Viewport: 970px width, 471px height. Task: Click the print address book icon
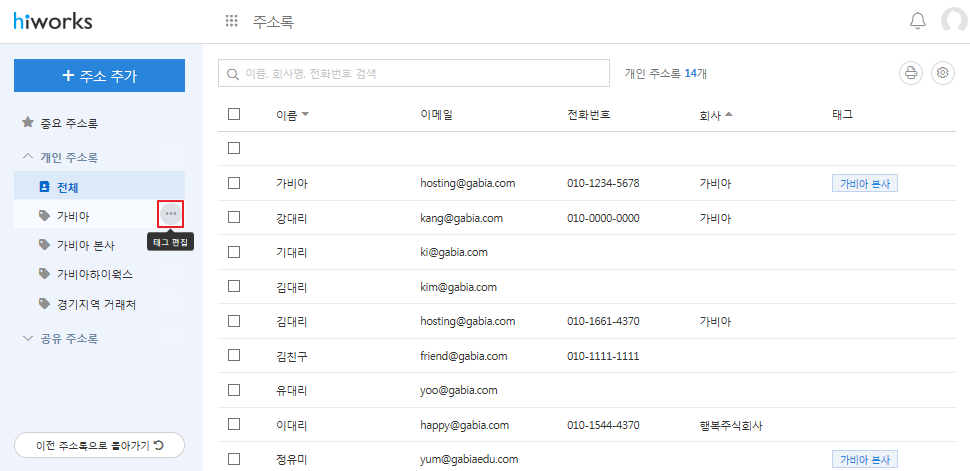tap(910, 73)
